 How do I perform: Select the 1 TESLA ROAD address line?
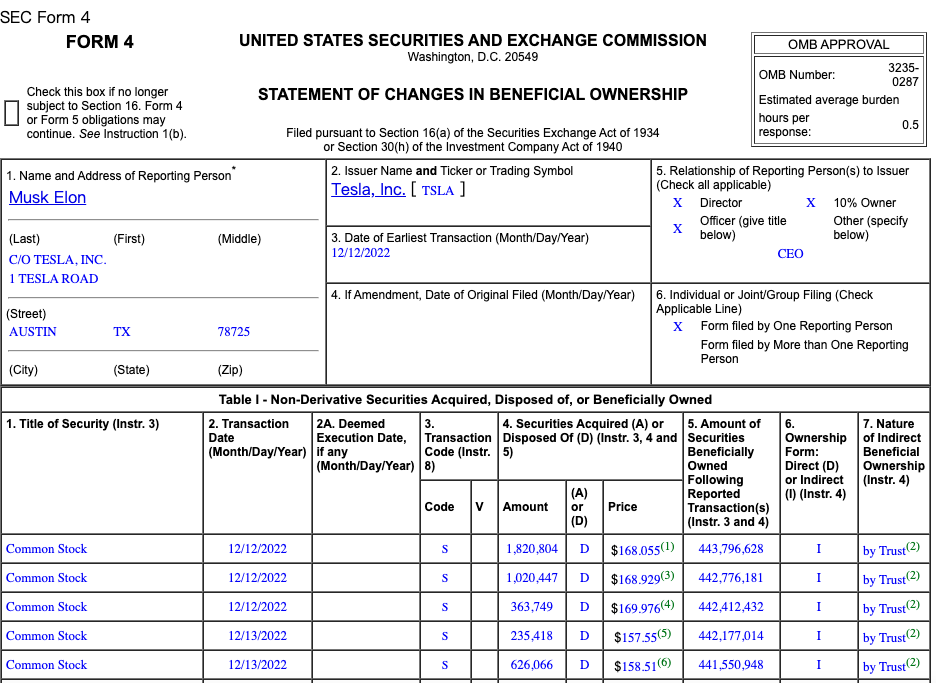[54, 279]
